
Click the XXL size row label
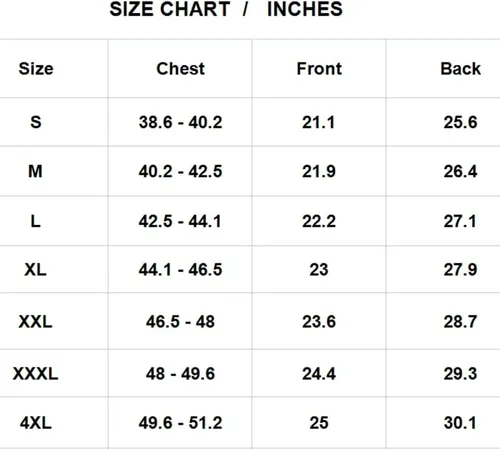(x=35, y=322)
